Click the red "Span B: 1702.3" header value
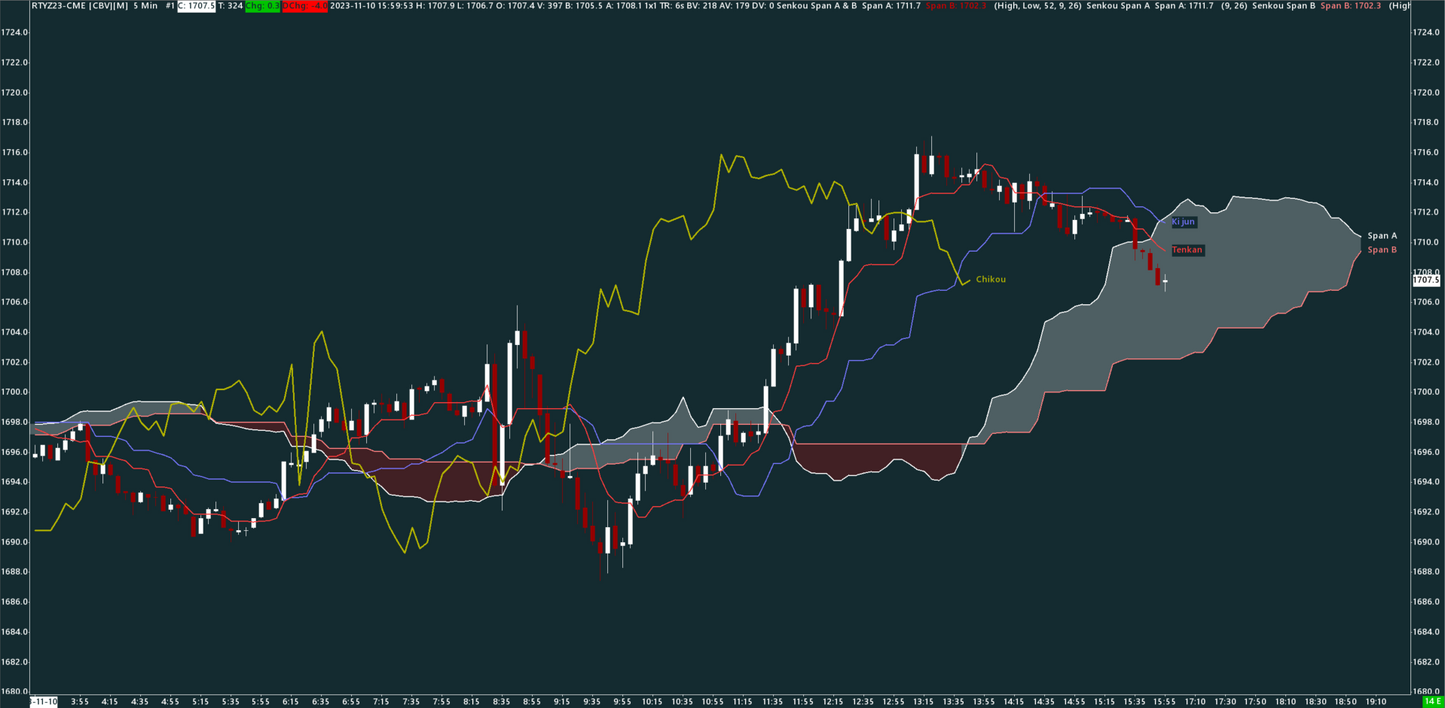Viewport: 1445px width, 708px height. click(955, 7)
